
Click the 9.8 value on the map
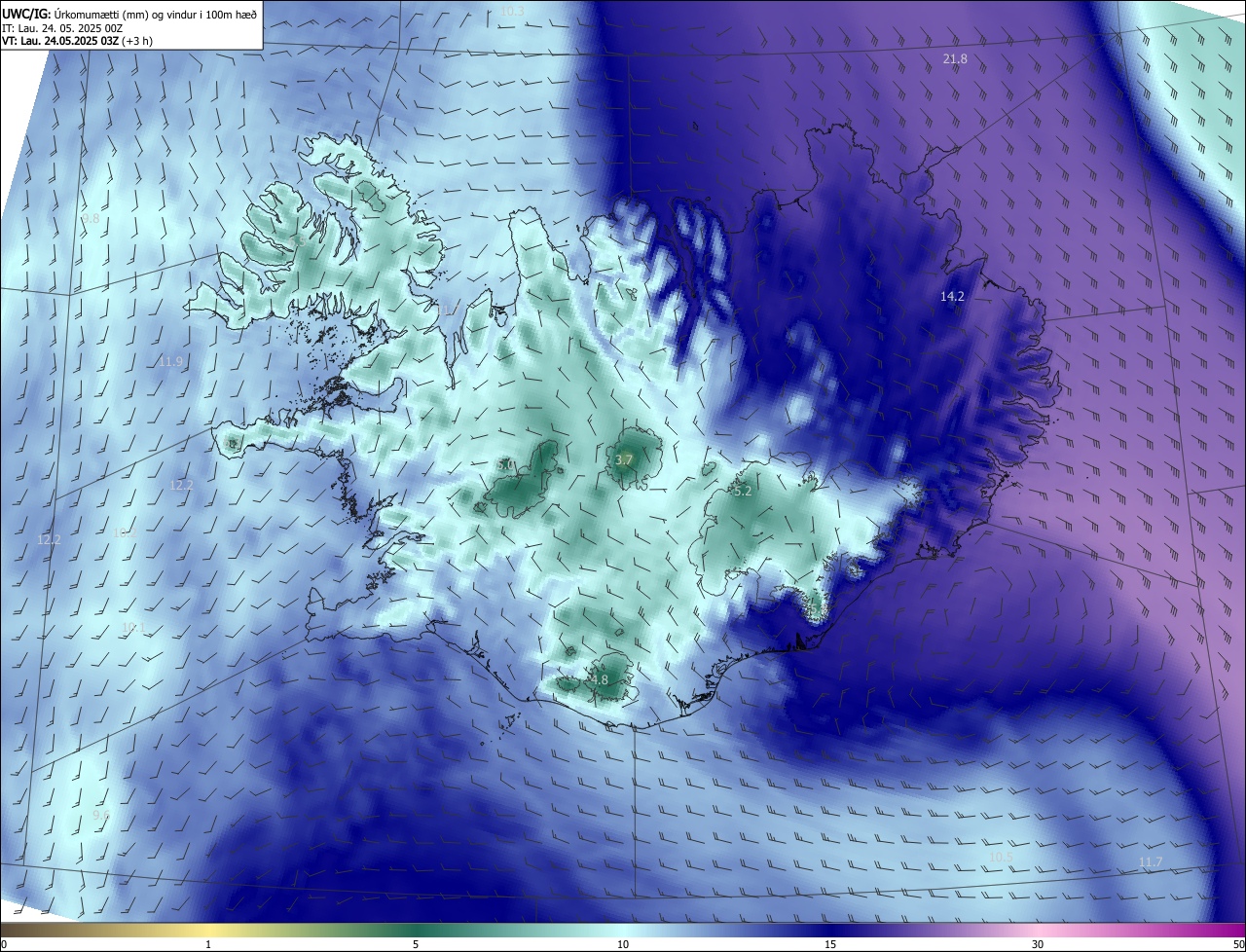91,220
